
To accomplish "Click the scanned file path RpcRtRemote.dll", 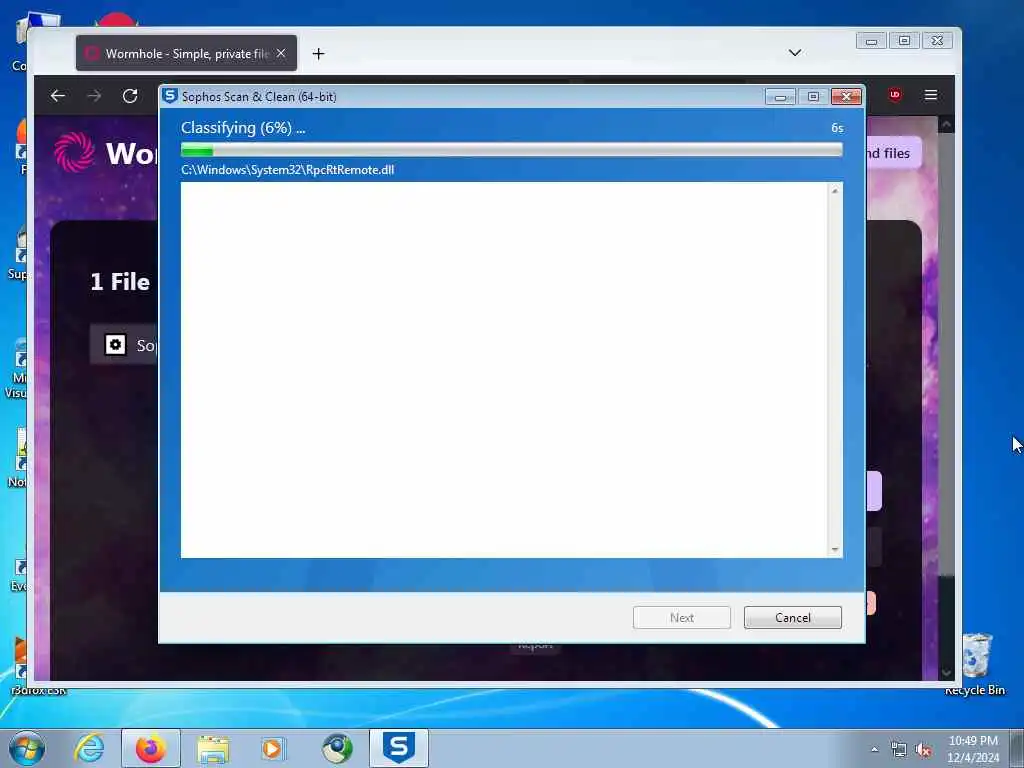I will click(x=287, y=170).
